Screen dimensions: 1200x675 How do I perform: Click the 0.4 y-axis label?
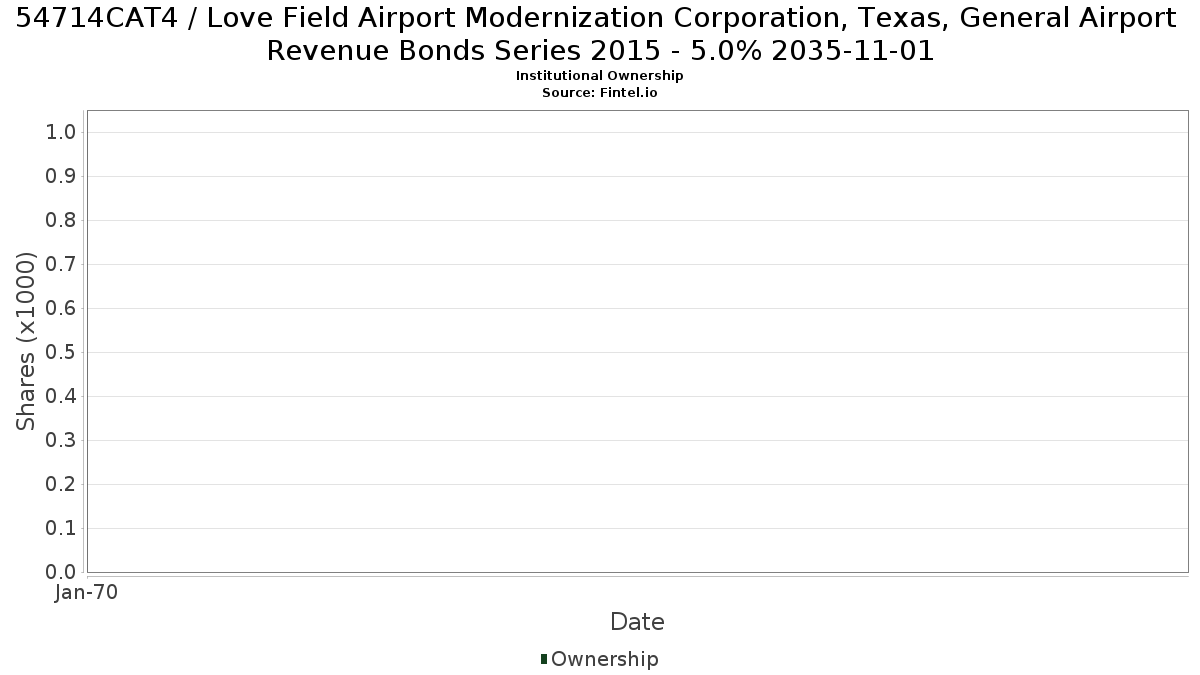pos(62,396)
